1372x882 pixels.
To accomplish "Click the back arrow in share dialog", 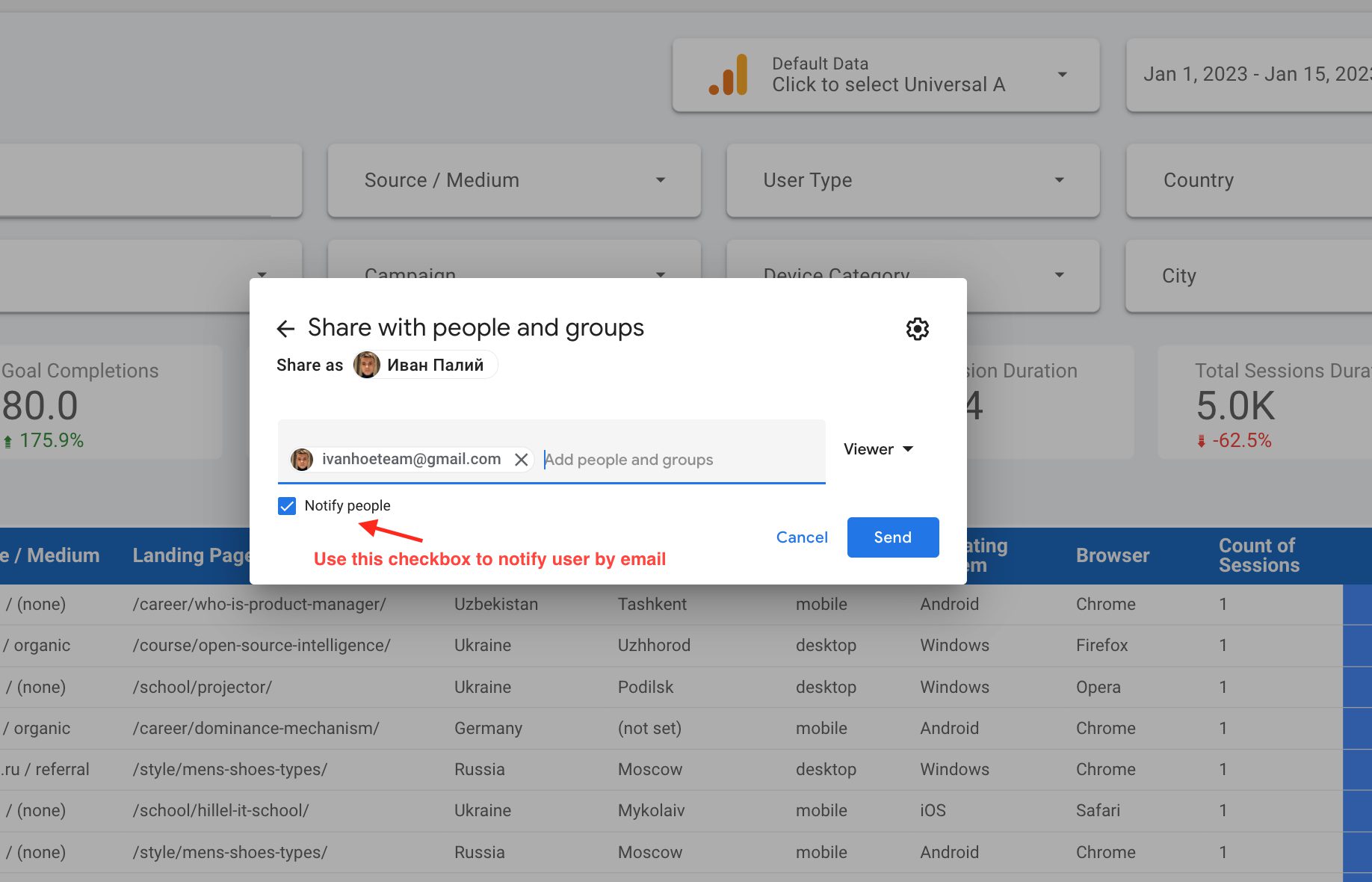I will pyautogui.click(x=285, y=329).
